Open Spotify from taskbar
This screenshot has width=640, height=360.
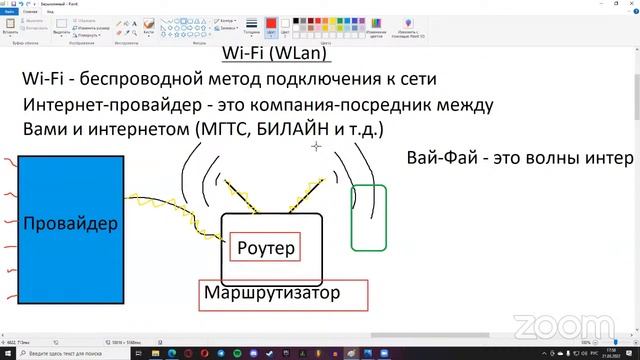pyautogui.click(x=237, y=353)
